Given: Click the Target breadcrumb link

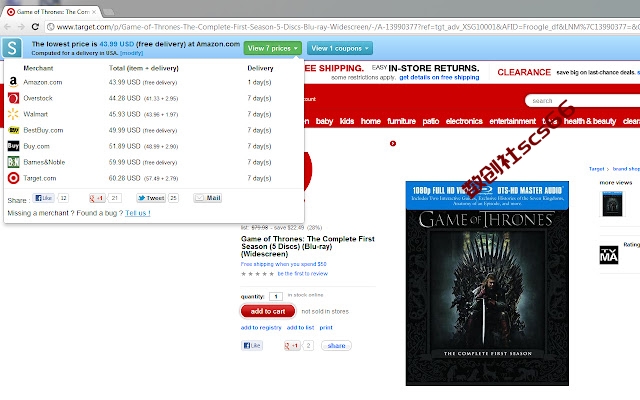Looking at the screenshot, I should (596, 169).
